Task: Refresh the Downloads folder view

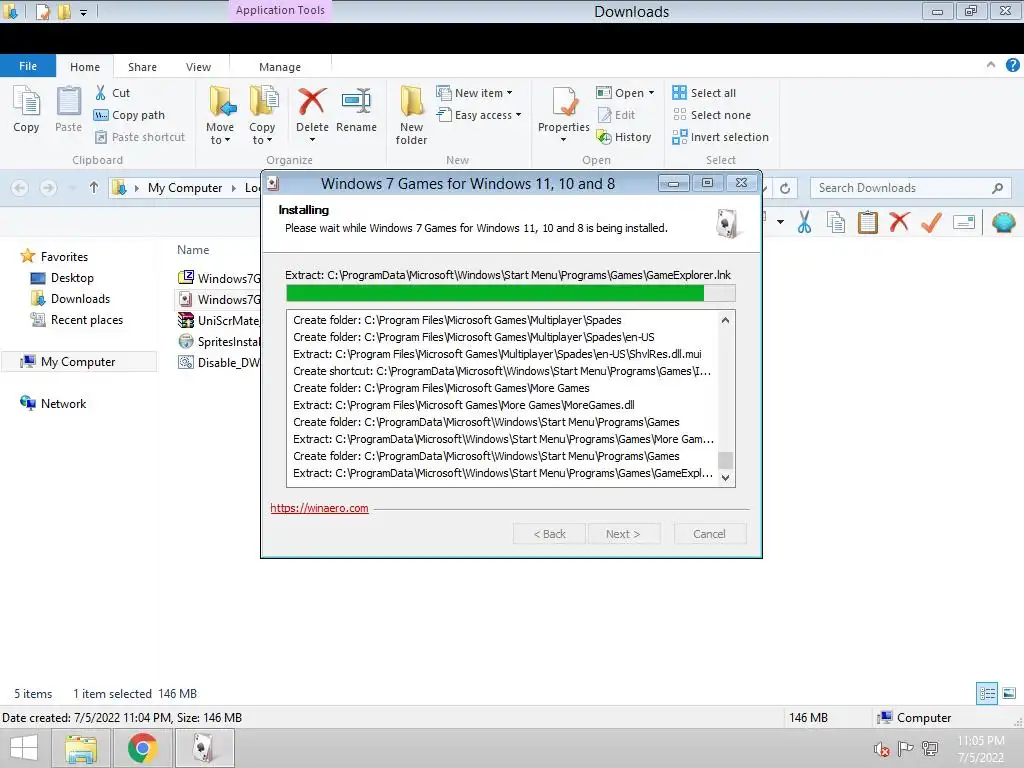Action: pyautogui.click(x=785, y=188)
